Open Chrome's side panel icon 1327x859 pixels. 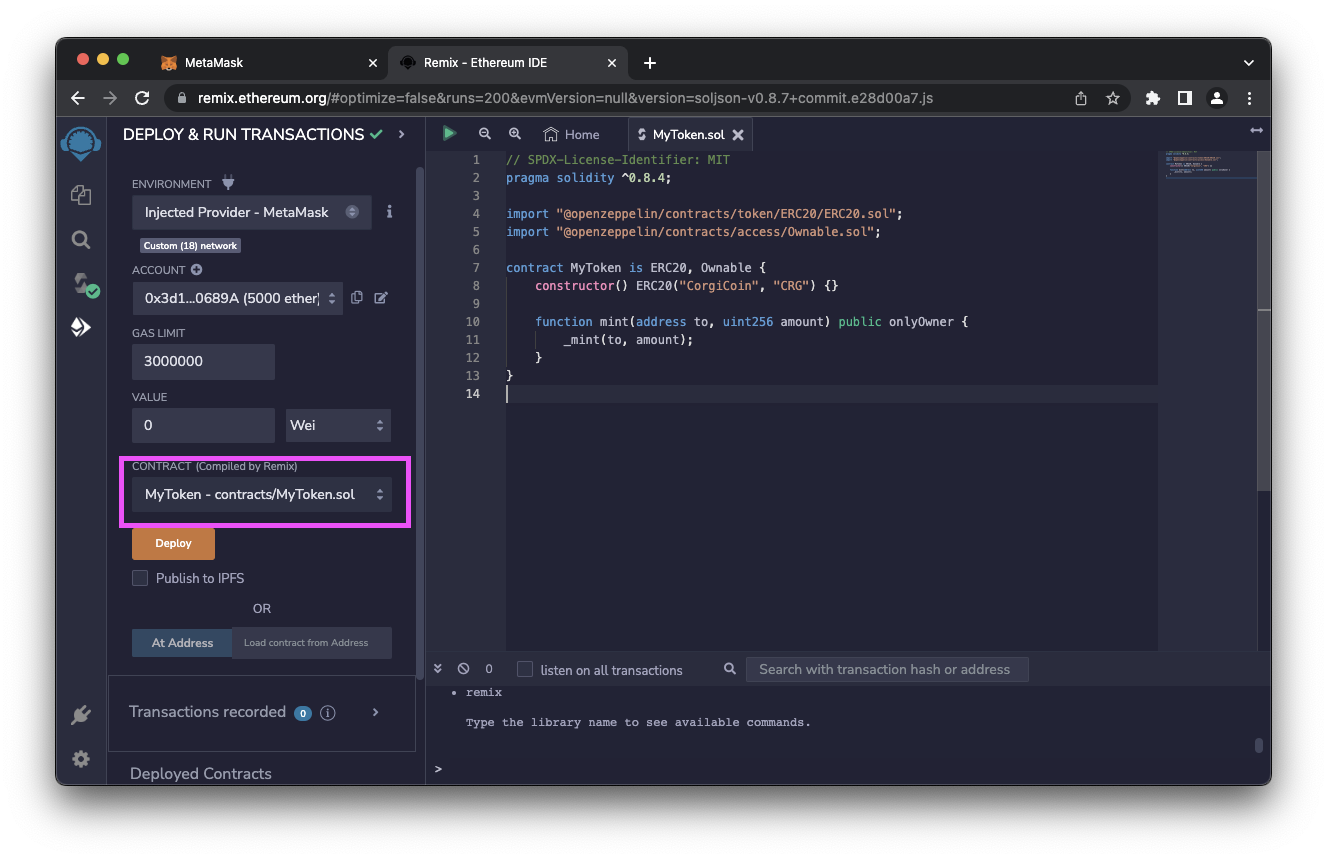point(1185,98)
